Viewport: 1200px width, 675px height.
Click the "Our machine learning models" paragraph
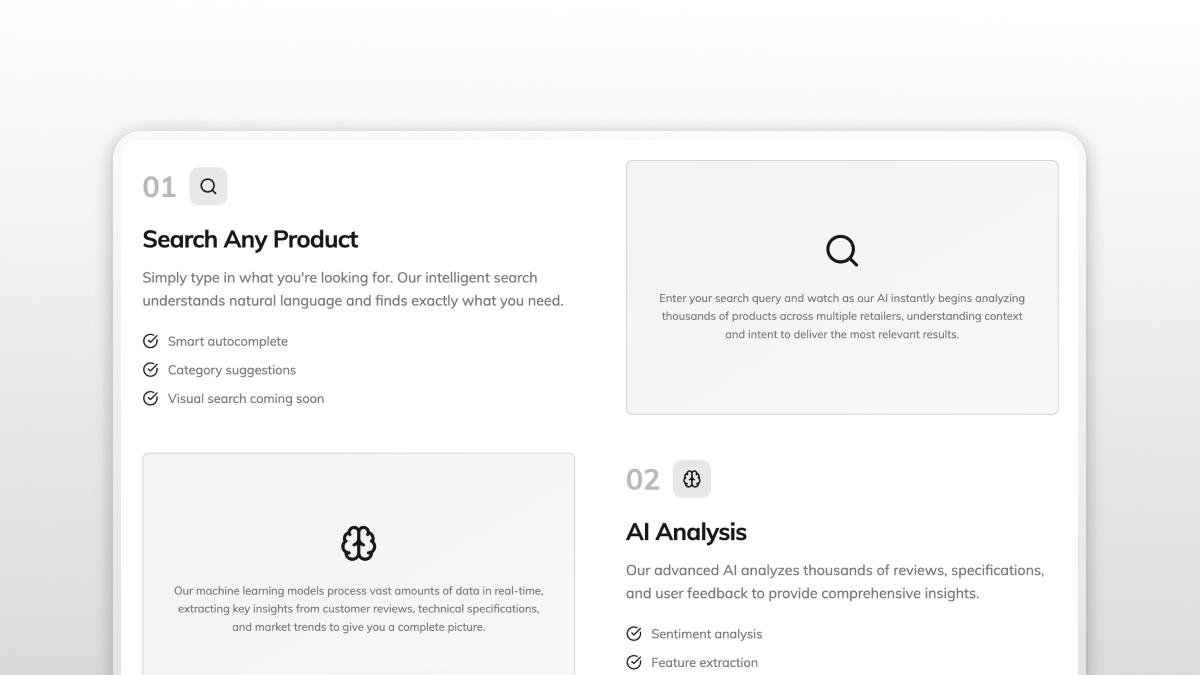pyautogui.click(x=358, y=609)
